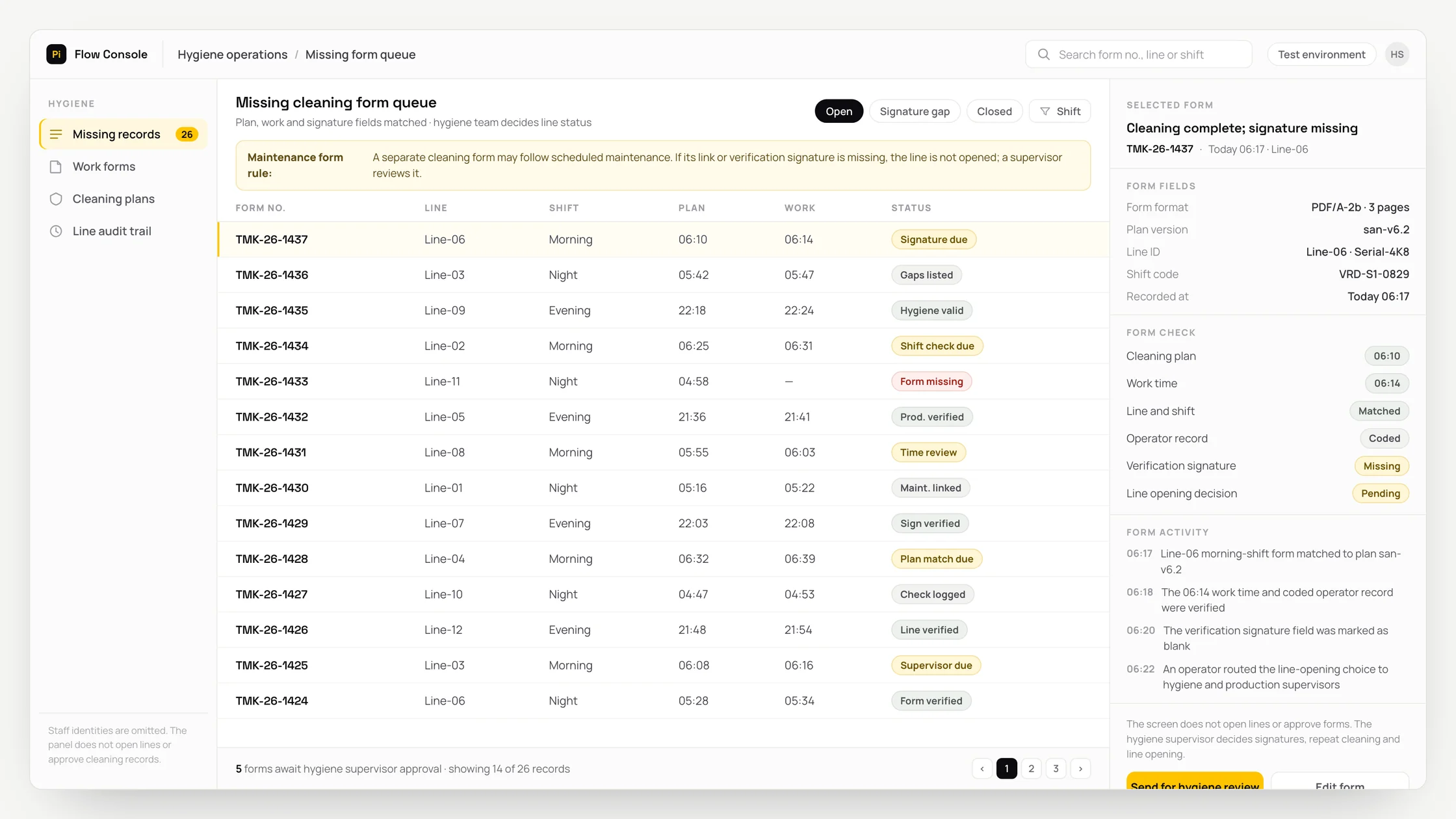
Task: Click the Line audit trail clock icon
Action: (56, 231)
